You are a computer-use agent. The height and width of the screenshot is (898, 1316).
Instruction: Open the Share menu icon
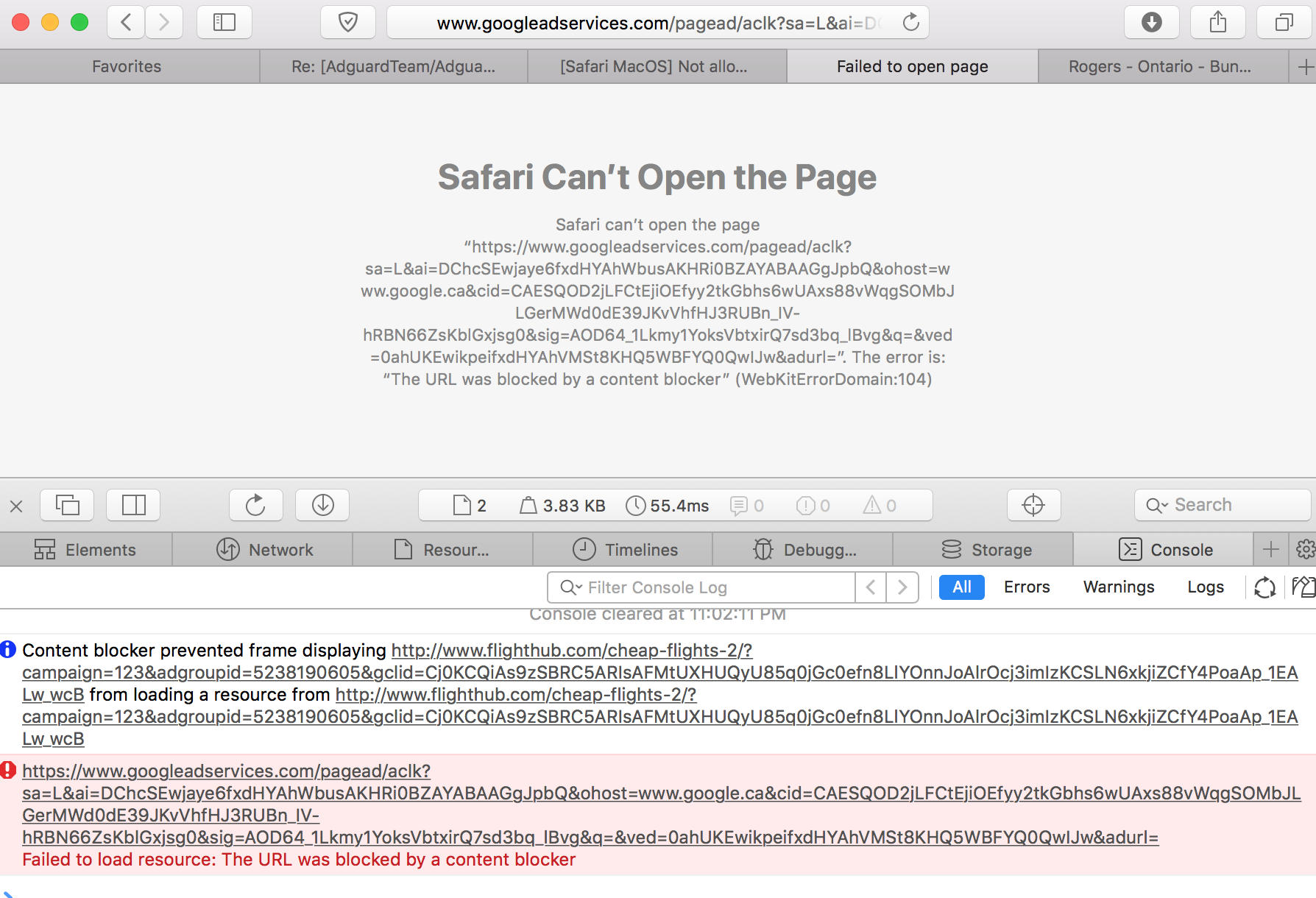click(x=1218, y=22)
